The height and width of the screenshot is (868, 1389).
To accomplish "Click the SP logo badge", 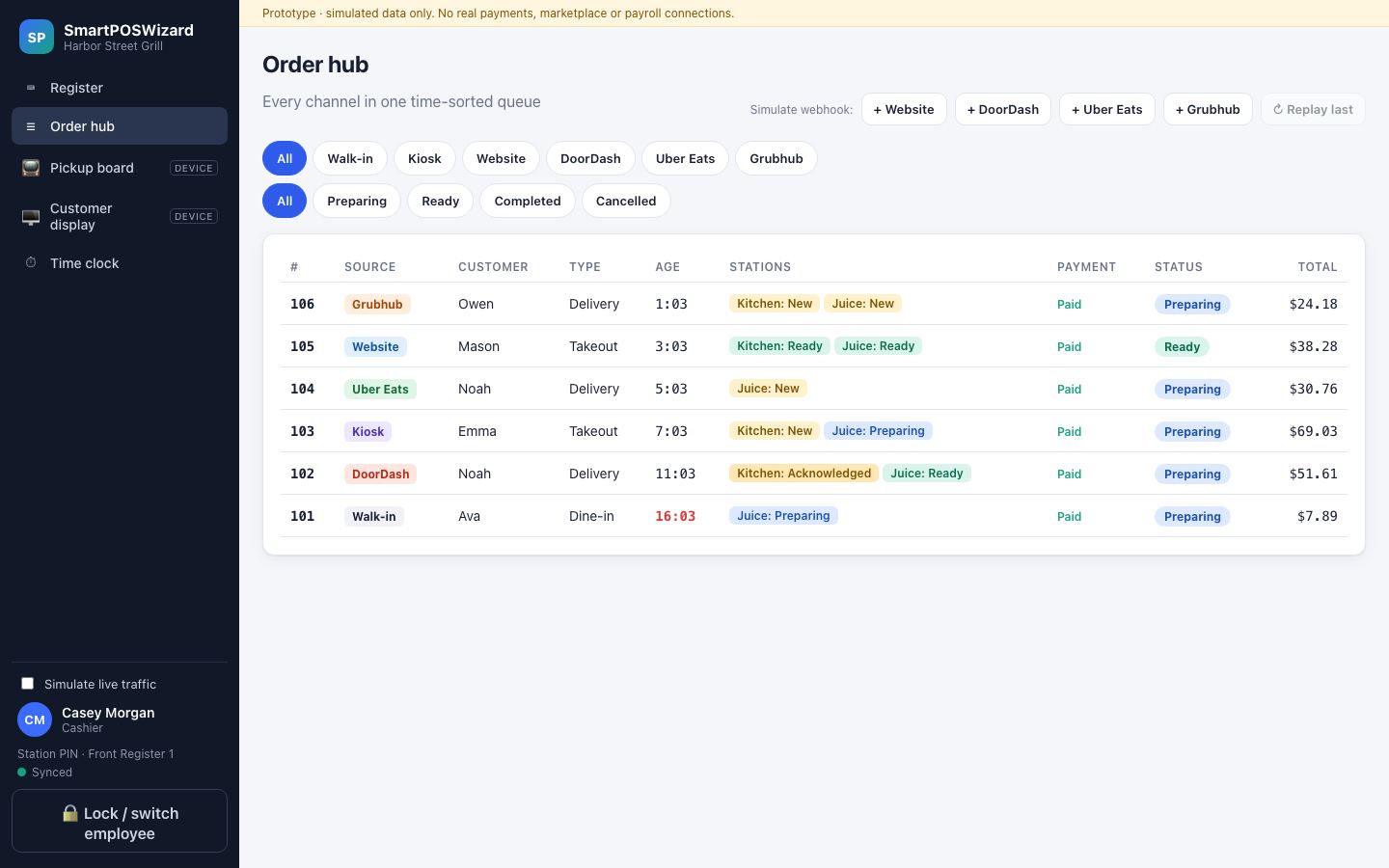I will 37,37.
